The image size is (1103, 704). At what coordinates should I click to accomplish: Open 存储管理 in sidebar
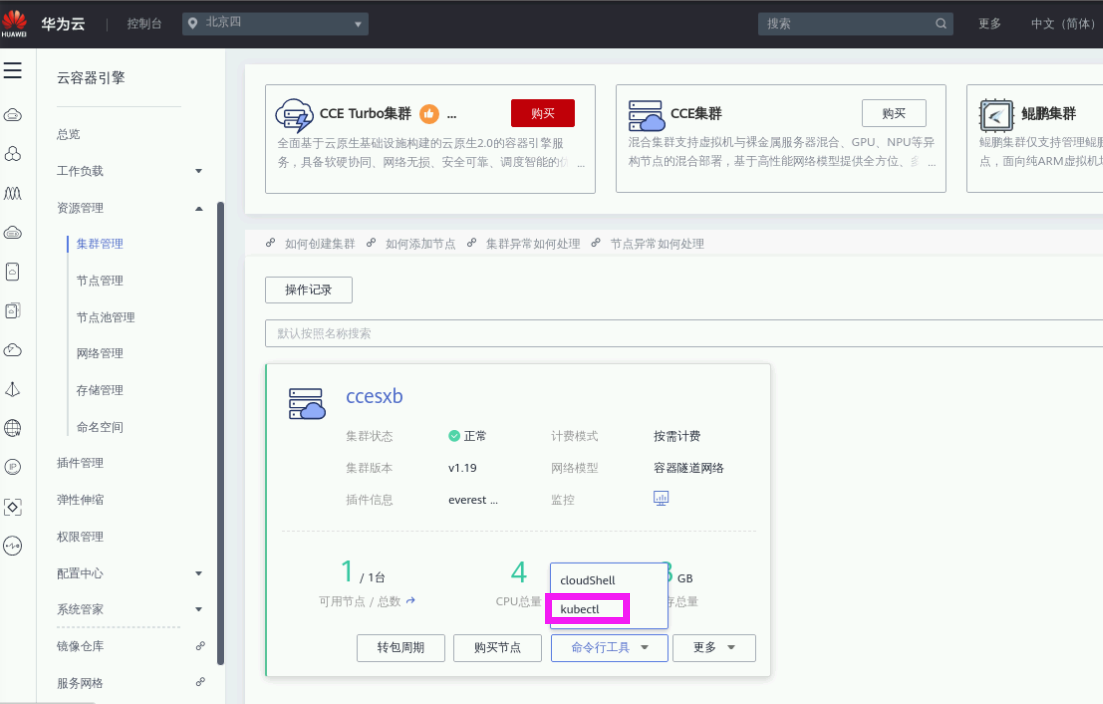coord(100,390)
